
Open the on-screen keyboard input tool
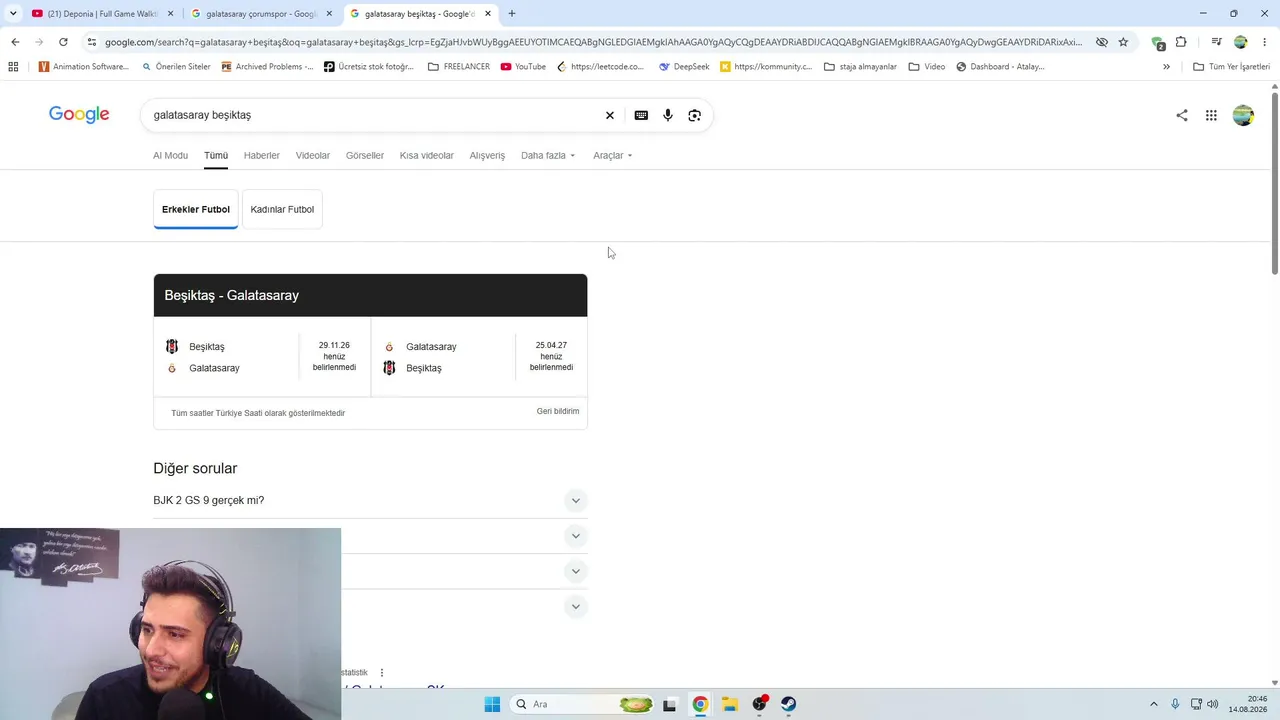(641, 115)
